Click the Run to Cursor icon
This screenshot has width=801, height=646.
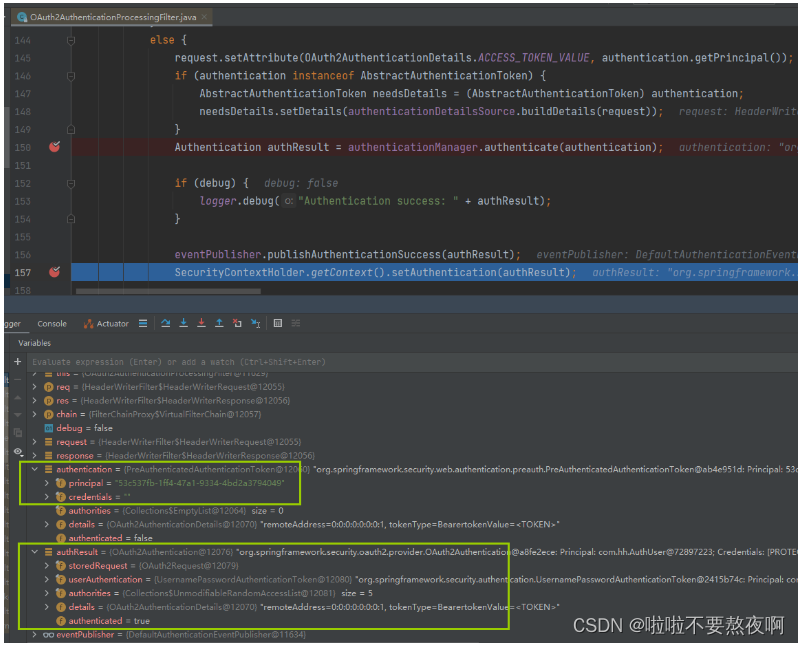click(255, 324)
